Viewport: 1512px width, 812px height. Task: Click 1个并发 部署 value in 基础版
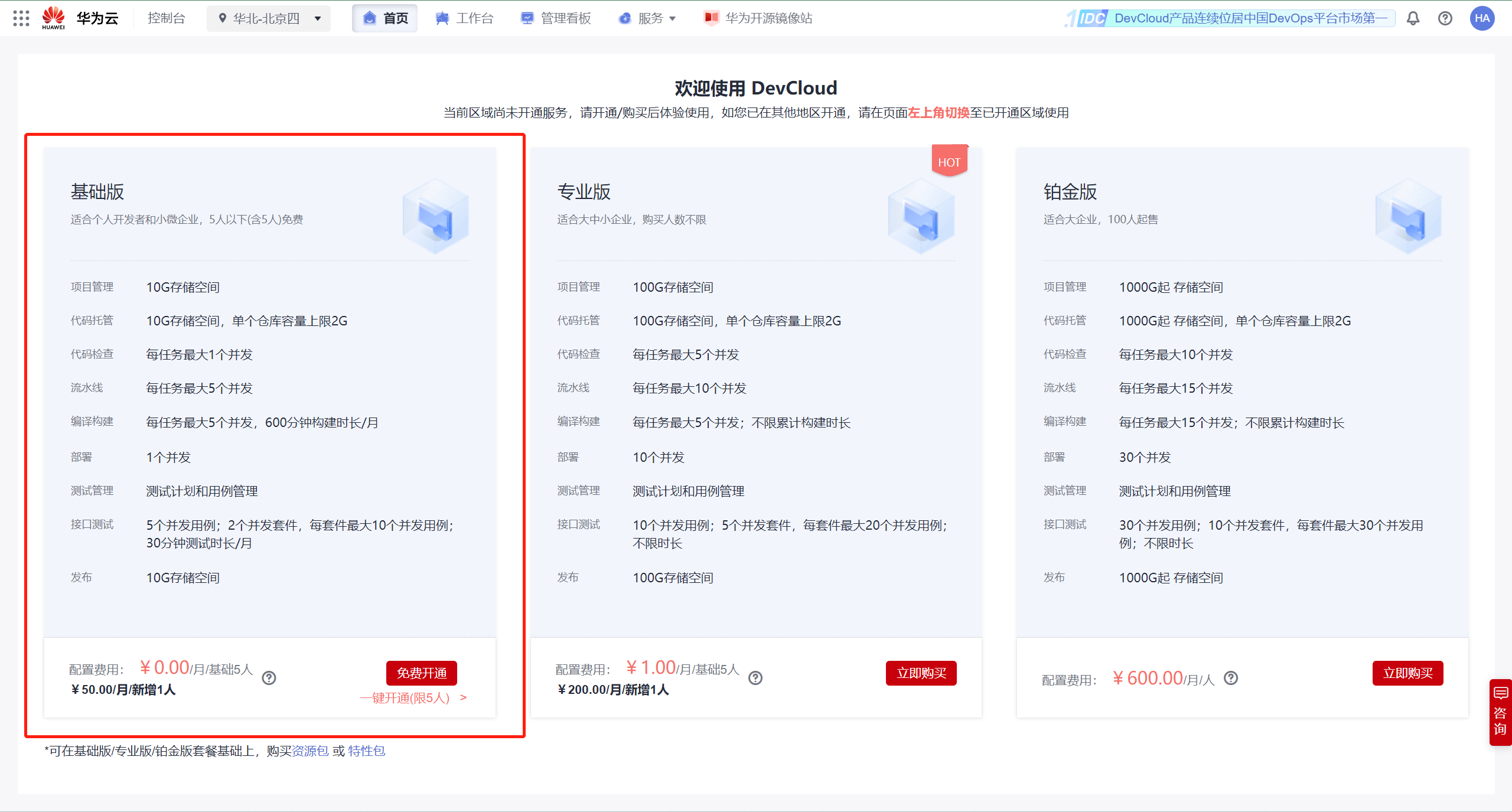pyautogui.click(x=168, y=457)
